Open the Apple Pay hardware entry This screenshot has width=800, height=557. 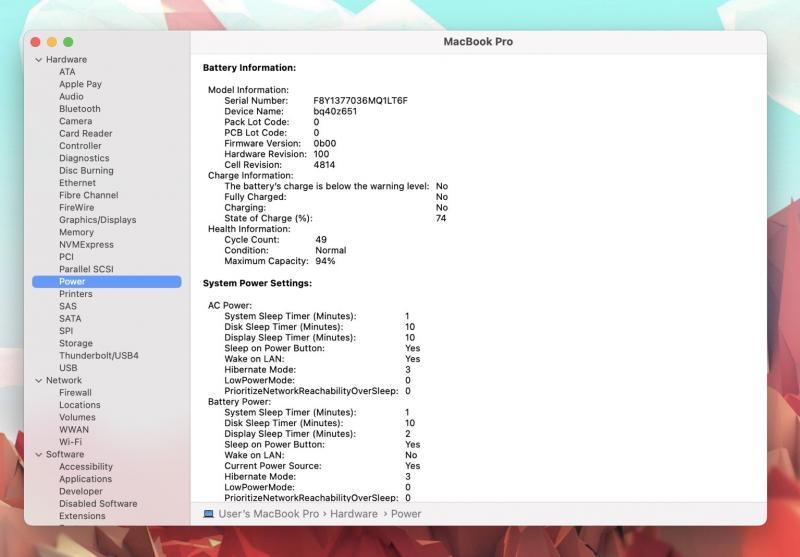pyautogui.click(x=80, y=84)
